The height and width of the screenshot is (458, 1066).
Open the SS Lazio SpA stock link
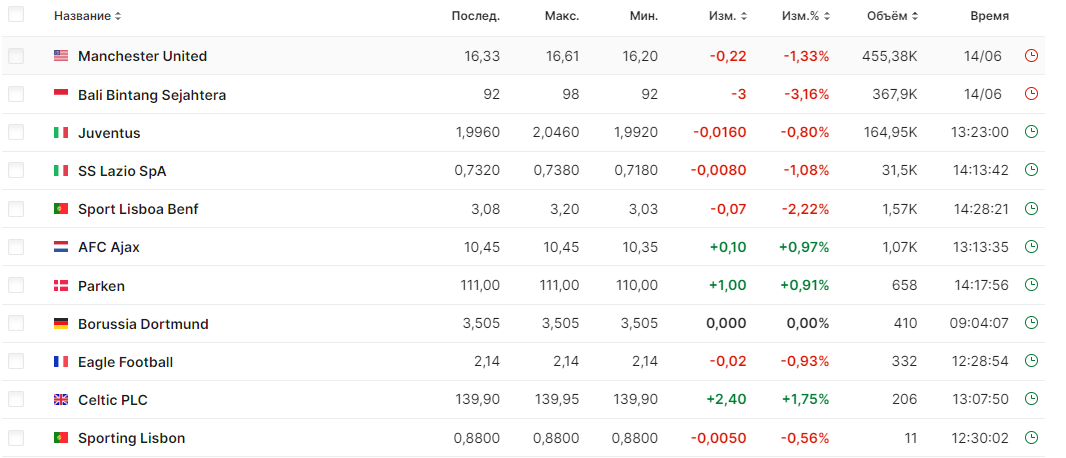[x=122, y=171]
